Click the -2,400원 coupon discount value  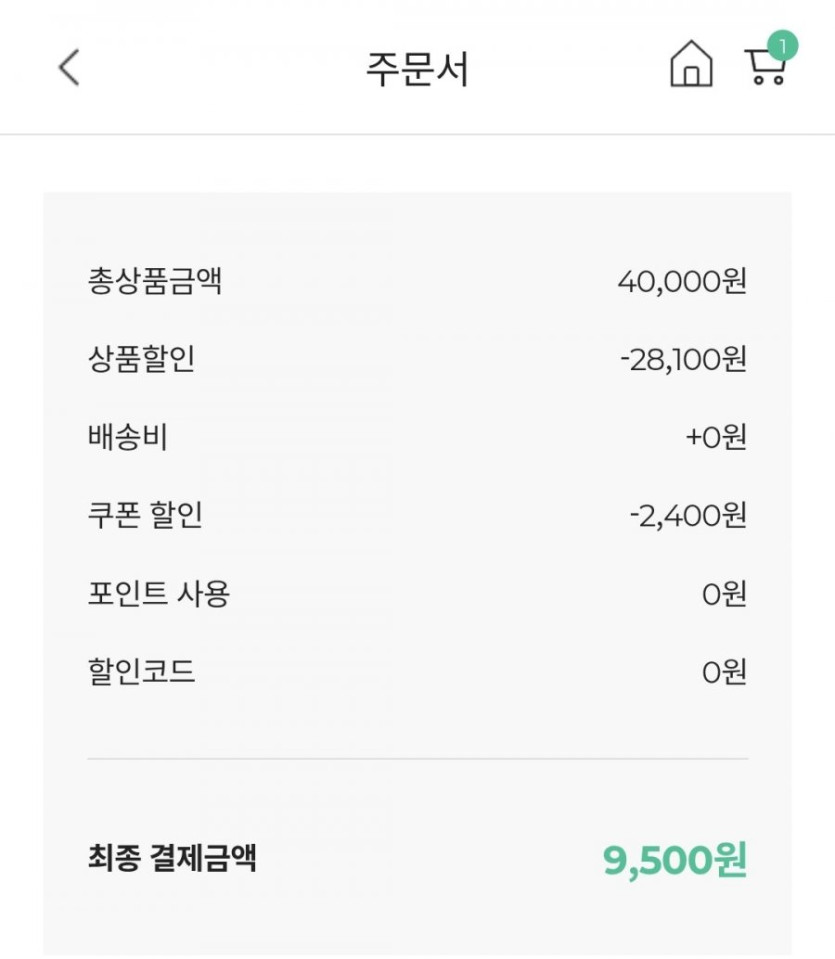688,515
